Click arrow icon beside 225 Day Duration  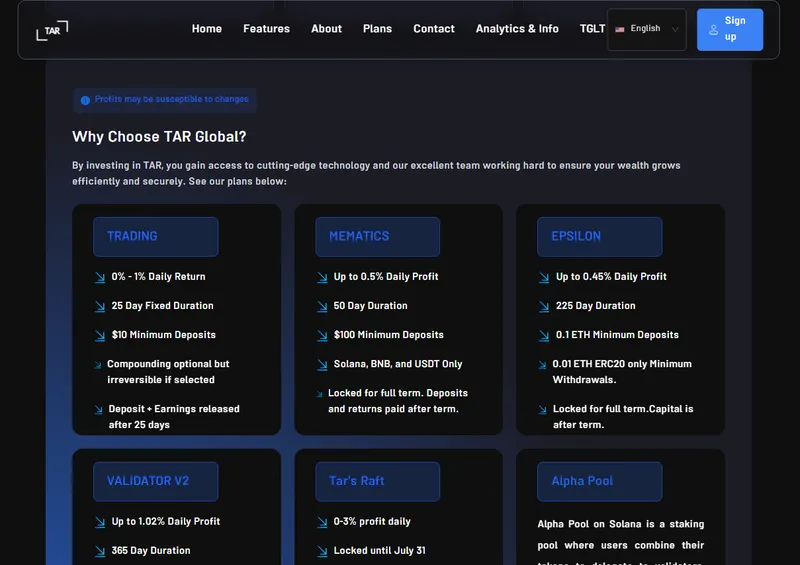(x=544, y=306)
